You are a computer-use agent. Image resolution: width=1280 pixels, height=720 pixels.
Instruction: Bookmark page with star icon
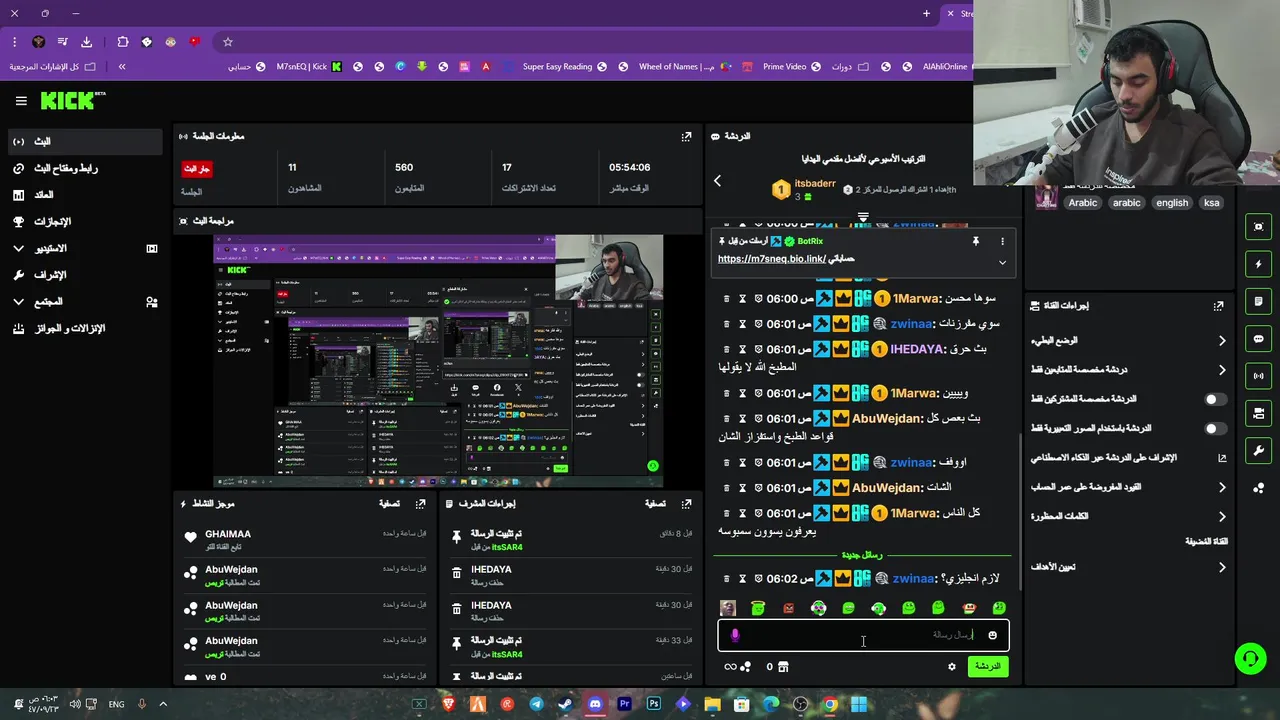228,42
